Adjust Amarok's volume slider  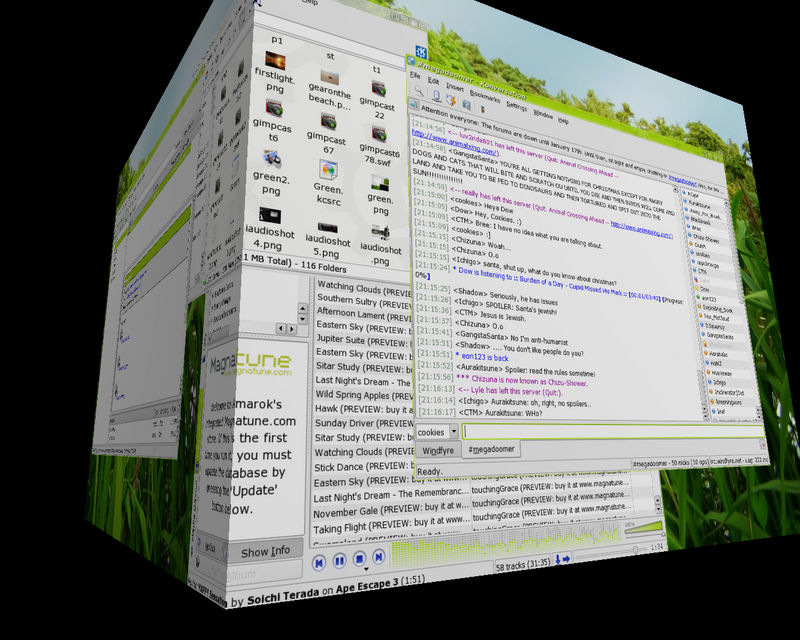tap(643, 529)
